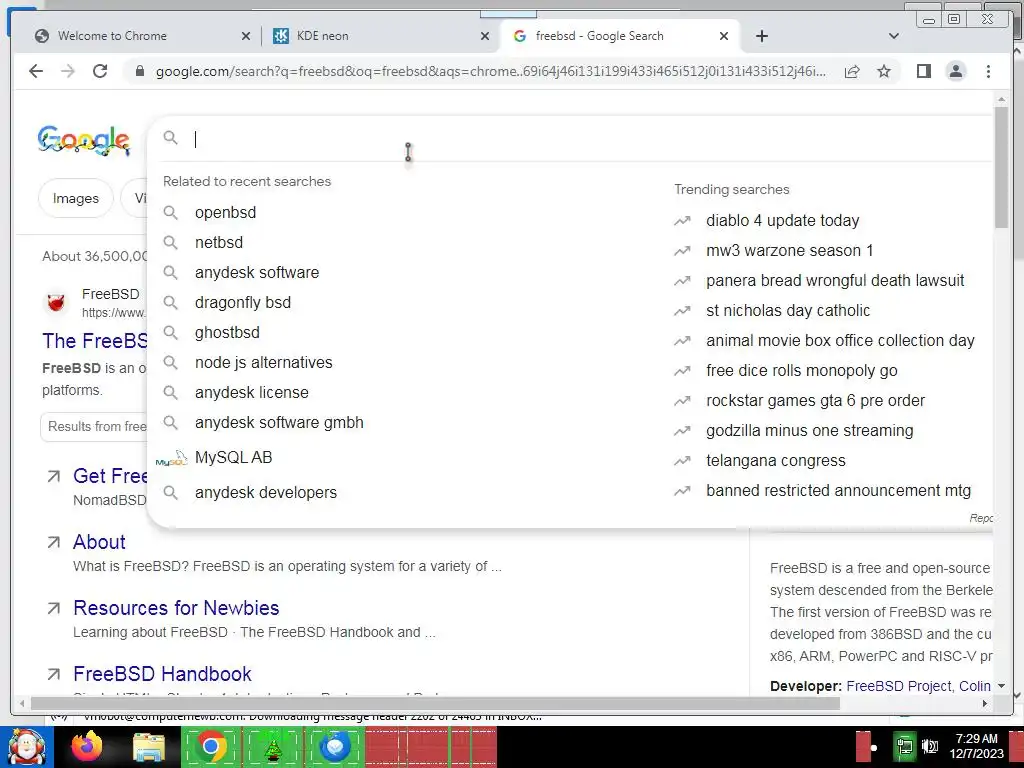Close the KDE neon tab

485,36
